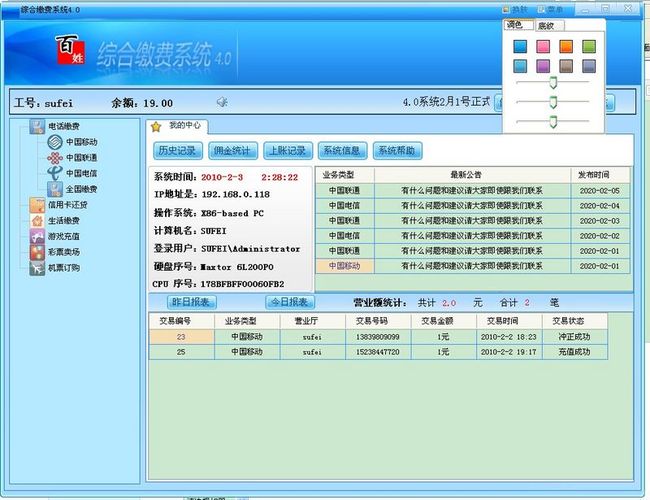The image size is (650, 500).
Task: Click phone number 13839809099
Action: 378,337
